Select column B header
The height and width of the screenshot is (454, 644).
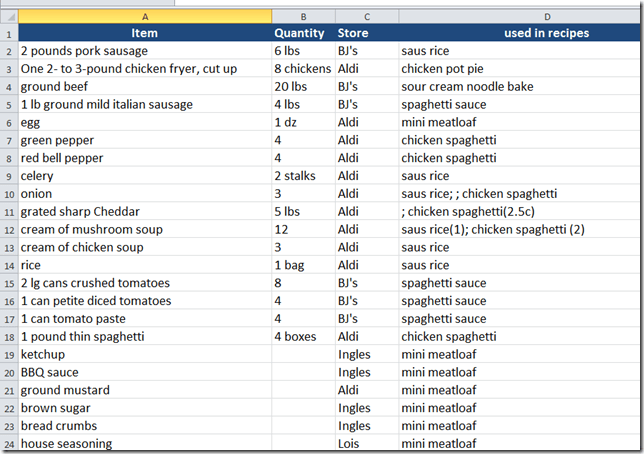click(x=303, y=17)
